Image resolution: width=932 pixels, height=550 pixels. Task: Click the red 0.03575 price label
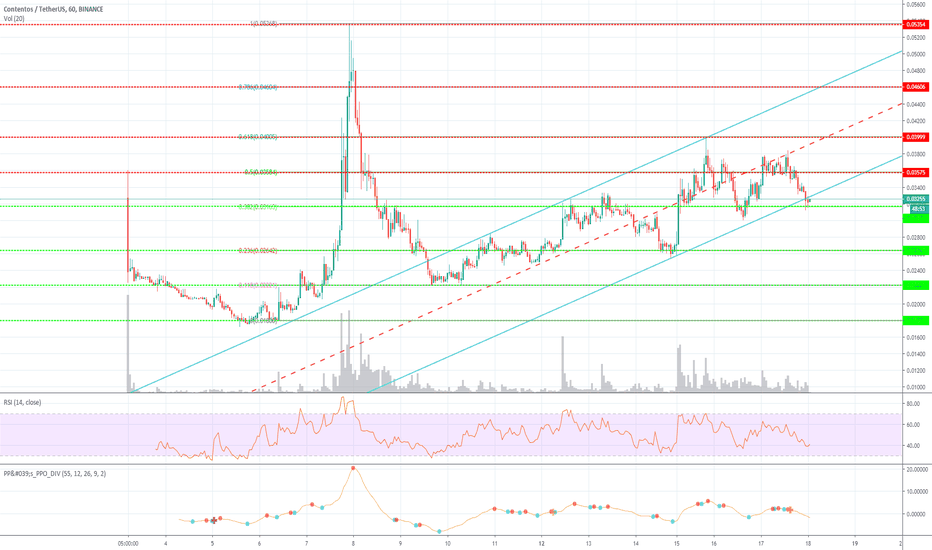coord(915,172)
